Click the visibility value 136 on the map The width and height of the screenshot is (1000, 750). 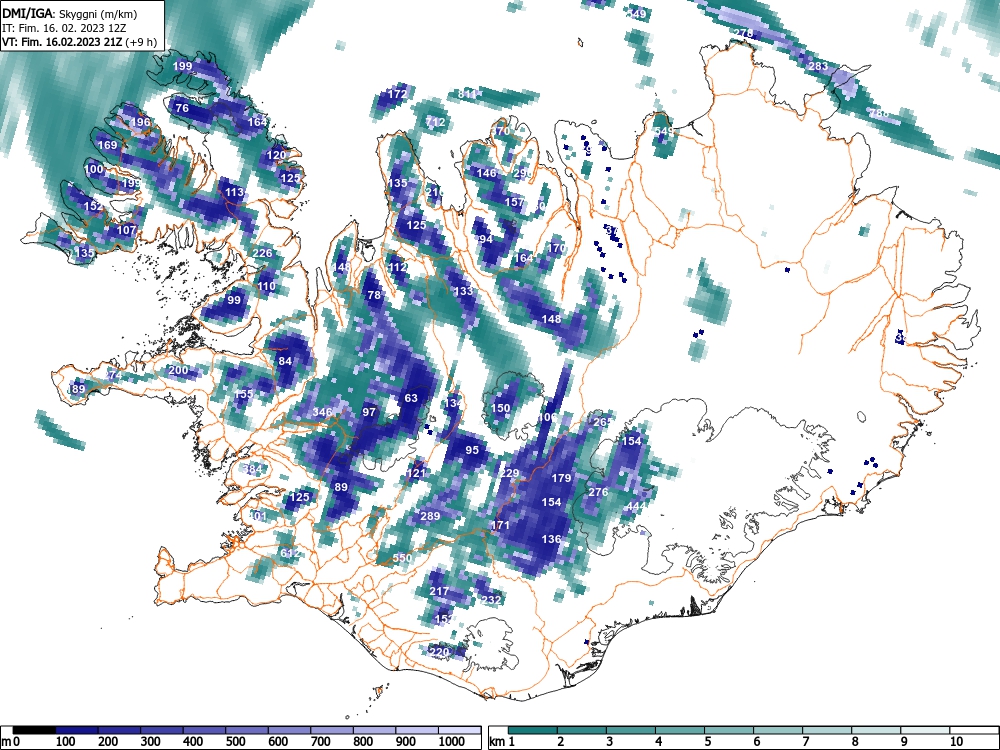point(551,539)
